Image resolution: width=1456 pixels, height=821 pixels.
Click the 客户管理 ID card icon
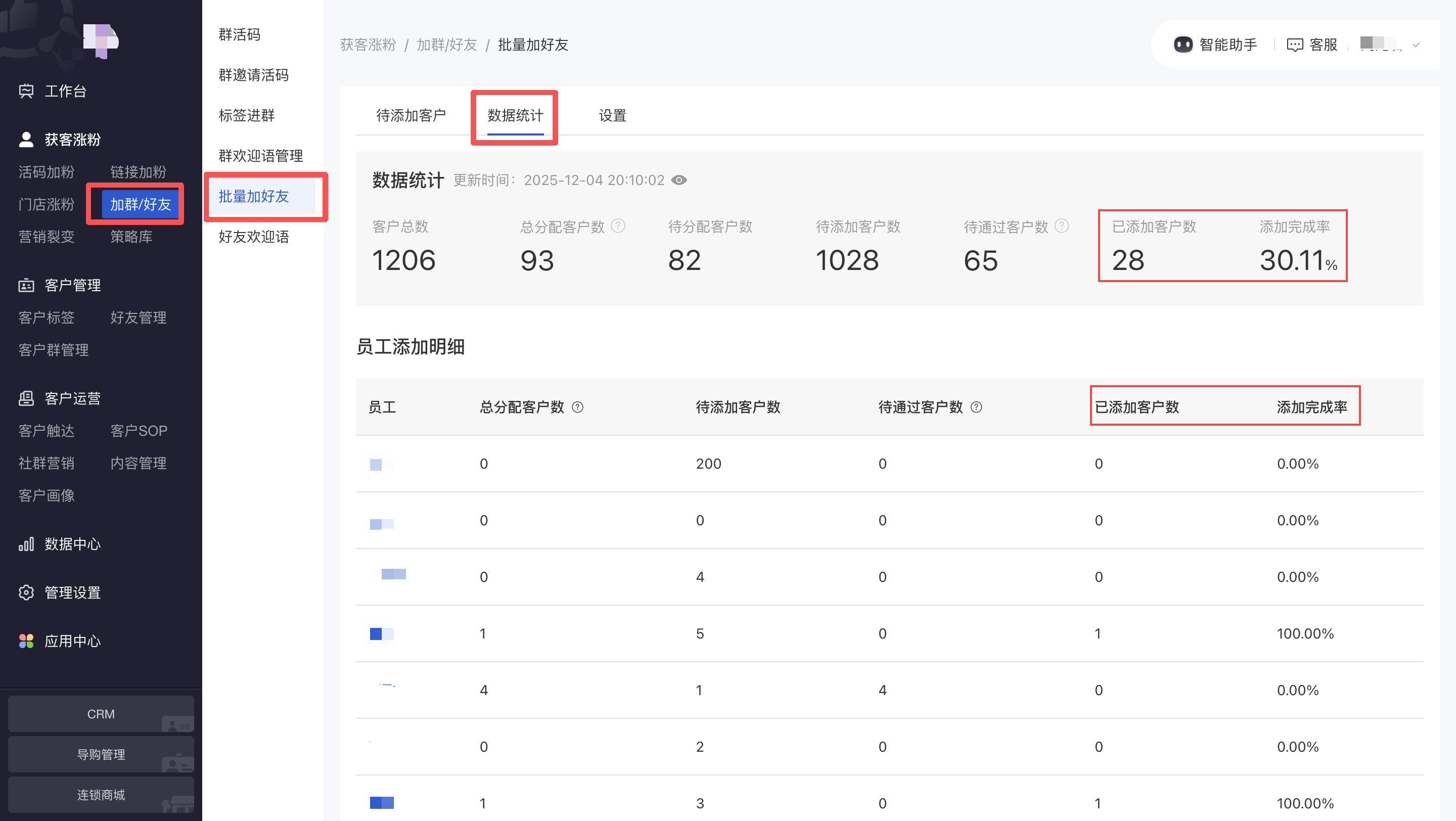(26, 285)
